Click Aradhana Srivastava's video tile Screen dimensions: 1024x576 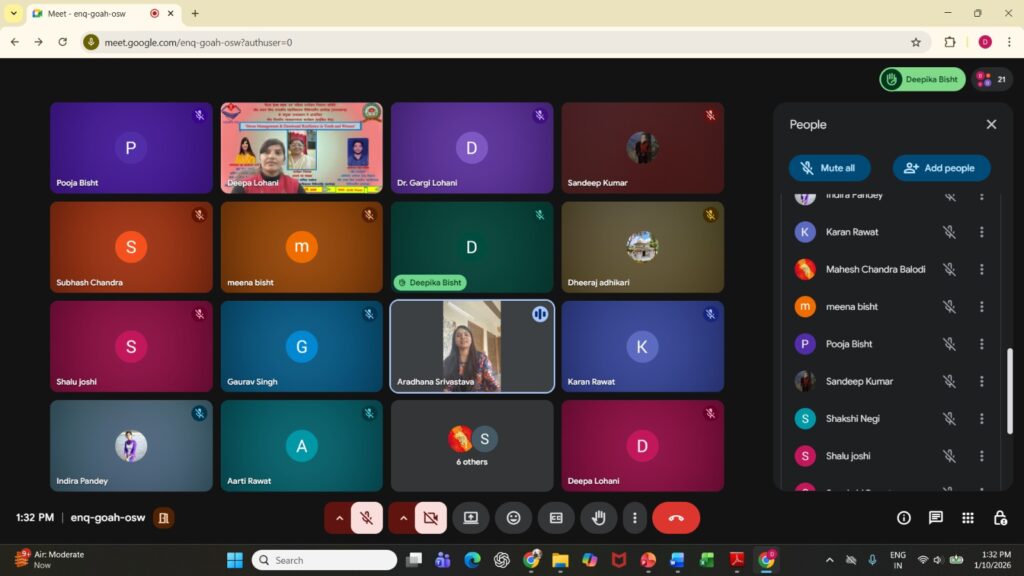[471, 346]
